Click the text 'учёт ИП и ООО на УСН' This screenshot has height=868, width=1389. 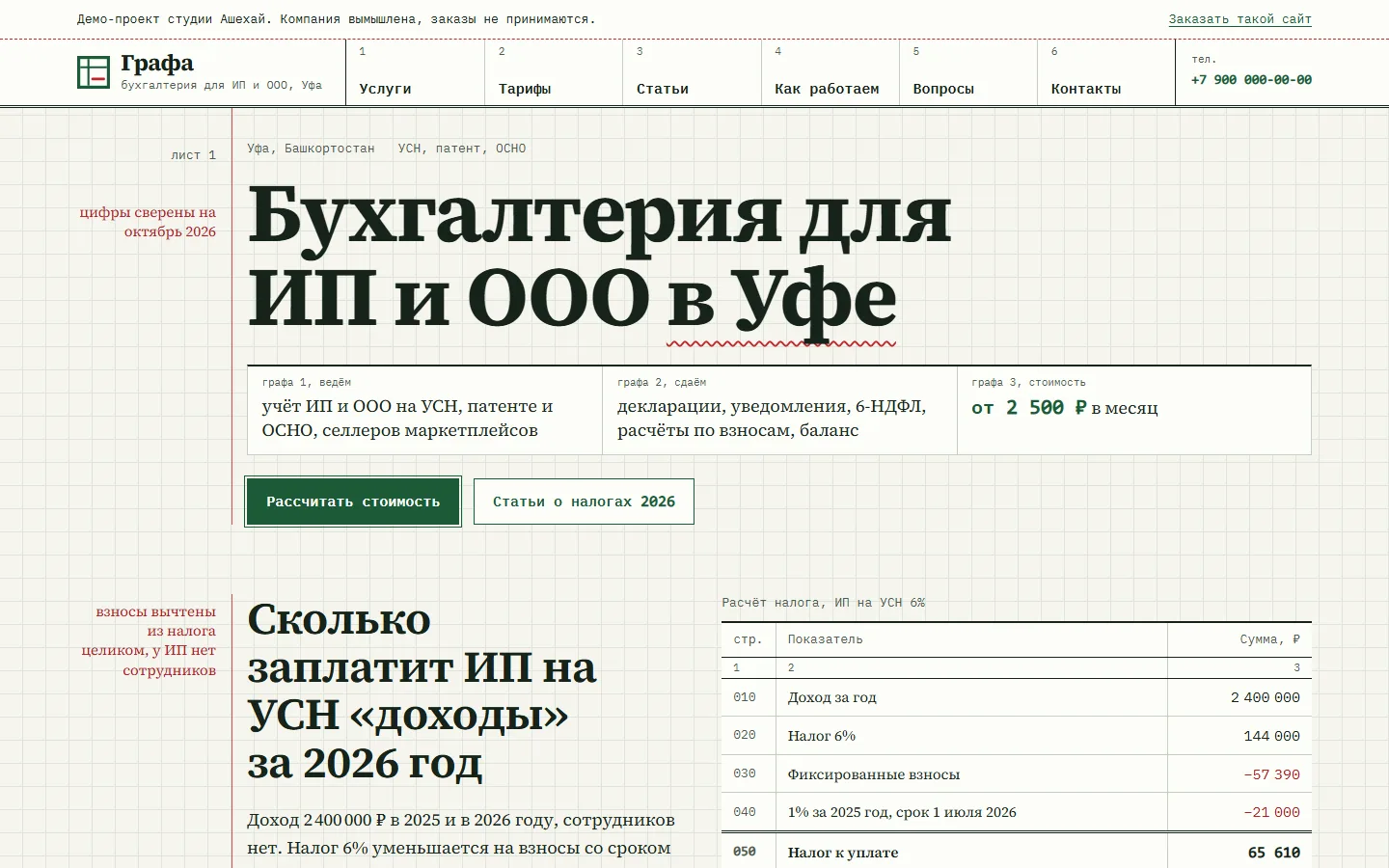362,406
